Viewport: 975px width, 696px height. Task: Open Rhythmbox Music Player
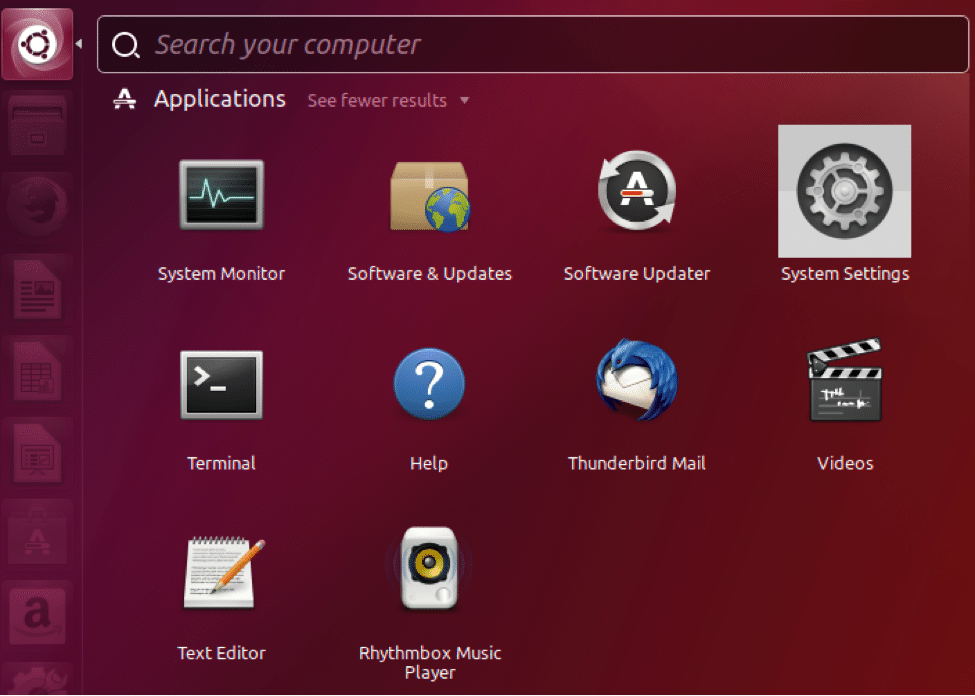(x=429, y=568)
